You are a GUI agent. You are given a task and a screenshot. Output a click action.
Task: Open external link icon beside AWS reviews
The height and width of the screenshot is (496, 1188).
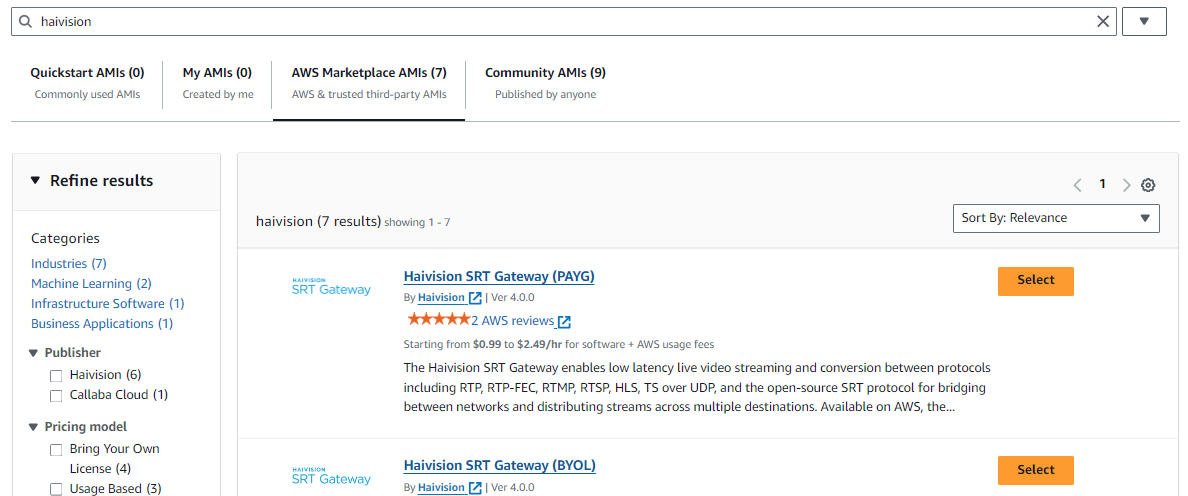[565, 322]
